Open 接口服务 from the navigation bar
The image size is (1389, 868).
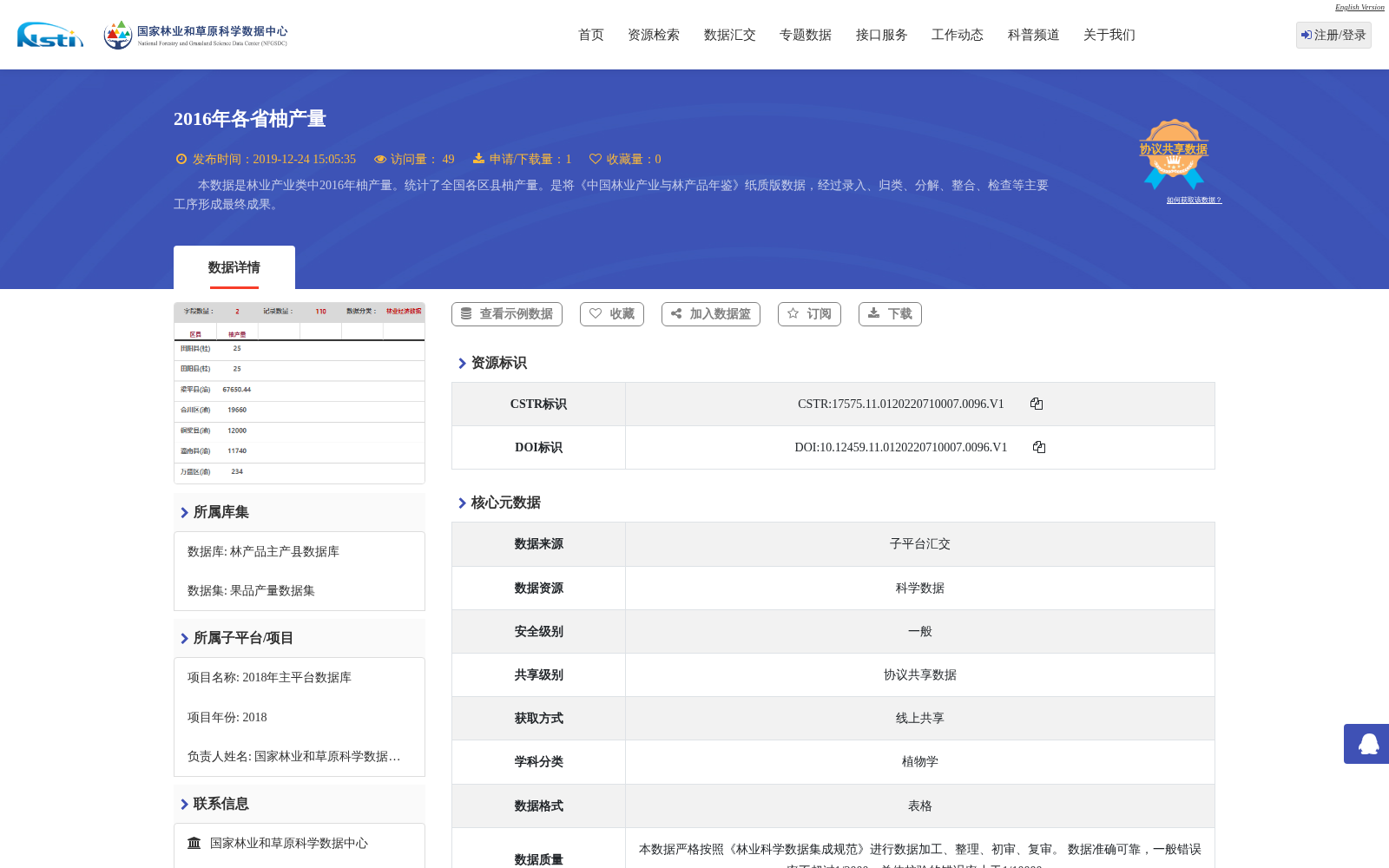(882, 35)
